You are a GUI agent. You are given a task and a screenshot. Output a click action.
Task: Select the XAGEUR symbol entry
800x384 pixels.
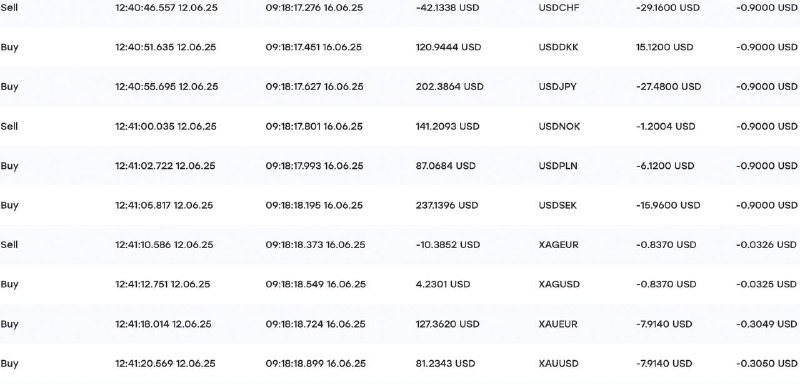click(558, 245)
